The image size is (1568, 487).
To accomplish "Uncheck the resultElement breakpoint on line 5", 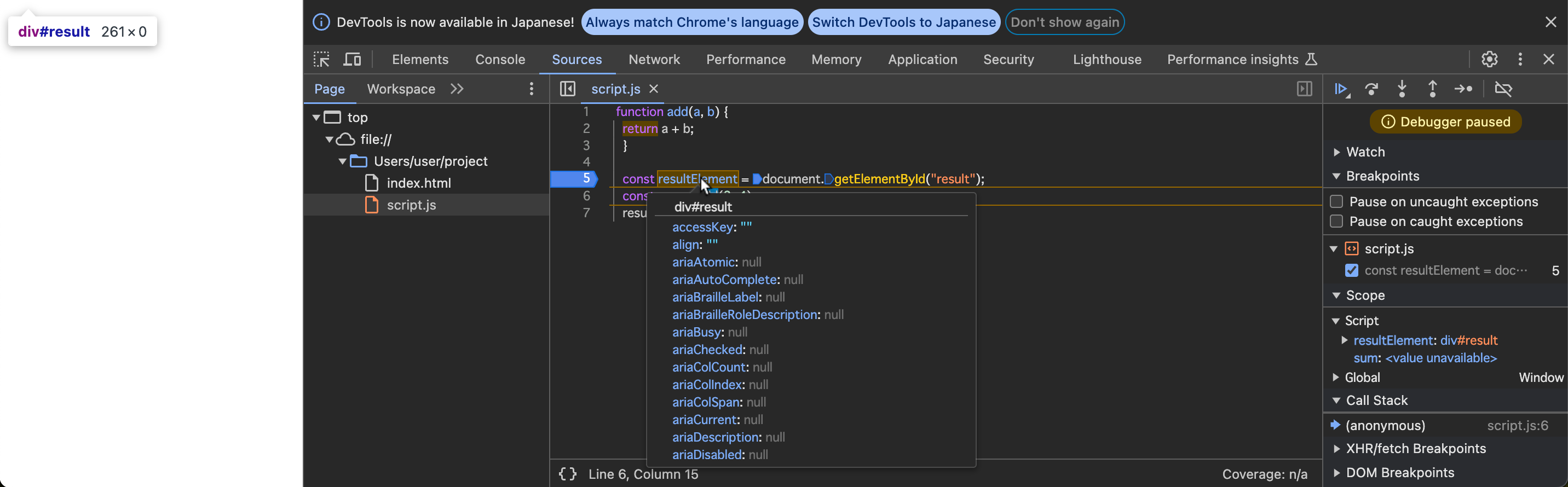I will pyautogui.click(x=1351, y=270).
